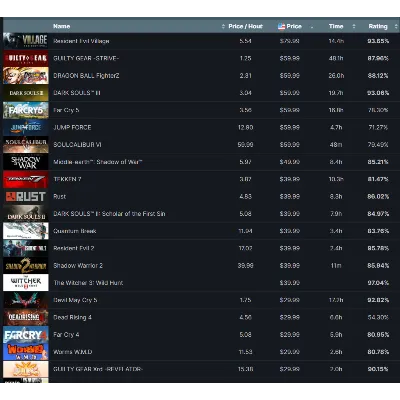Open the GUILTY GEAR Xrd REVELATOR thumbnail
This screenshot has width=400, height=400.
tap(26, 369)
